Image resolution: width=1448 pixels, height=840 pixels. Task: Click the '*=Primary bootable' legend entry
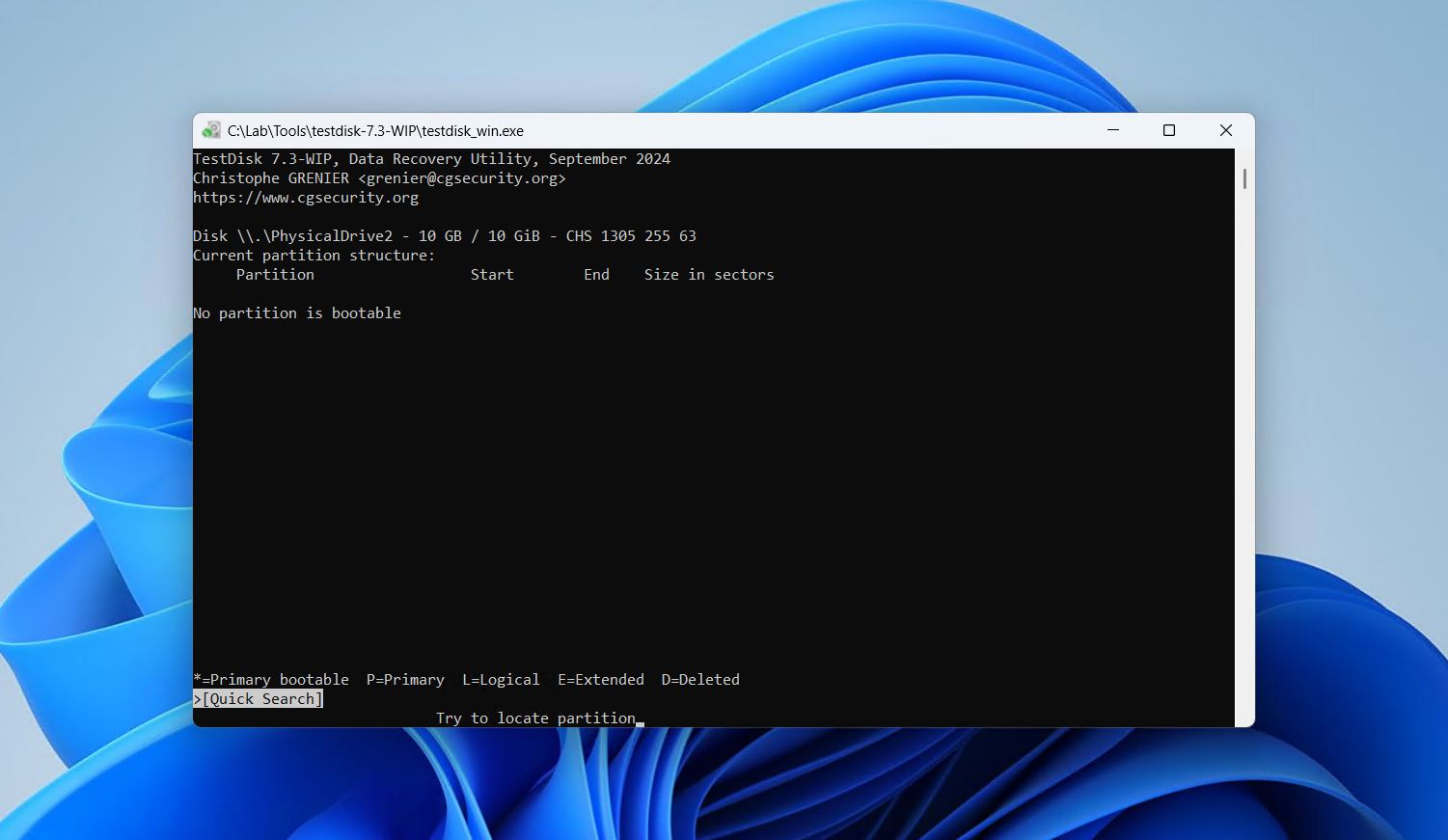[271, 680]
